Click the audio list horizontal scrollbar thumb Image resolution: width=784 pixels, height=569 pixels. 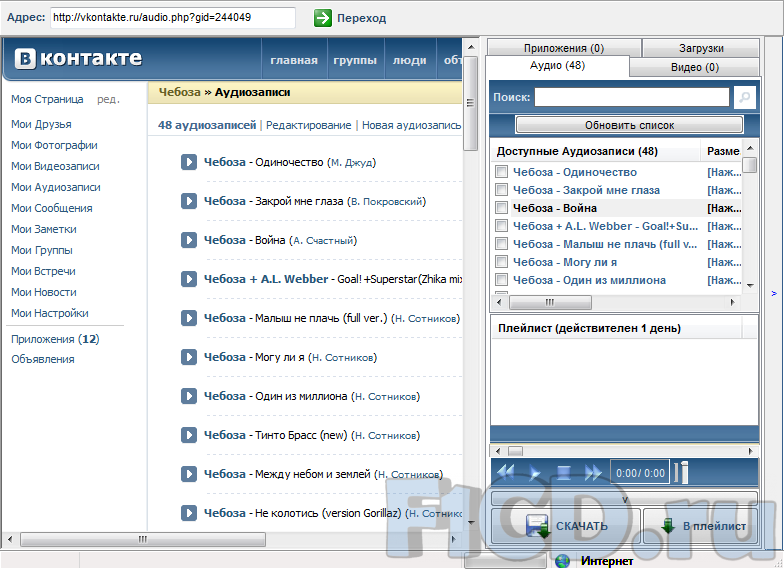[550, 302]
